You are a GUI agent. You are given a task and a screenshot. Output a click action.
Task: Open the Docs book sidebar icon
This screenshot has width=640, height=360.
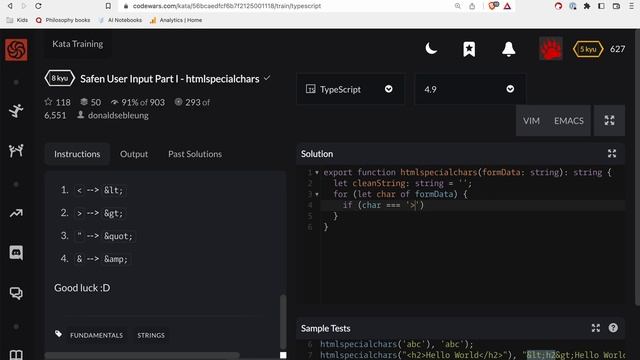[x=16, y=355]
